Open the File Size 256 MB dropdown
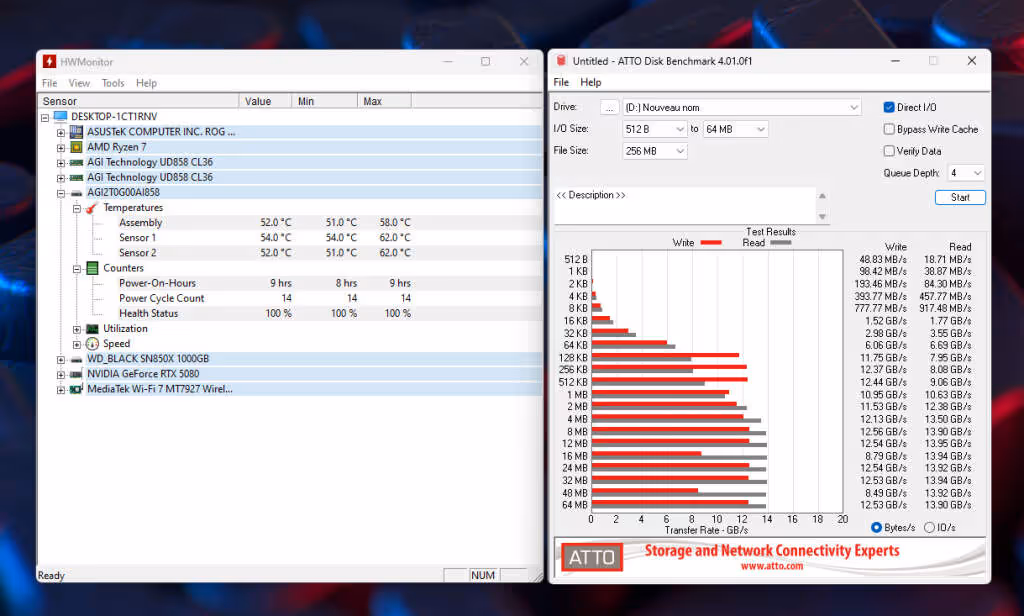The width and height of the screenshot is (1024, 616). pos(654,151)
